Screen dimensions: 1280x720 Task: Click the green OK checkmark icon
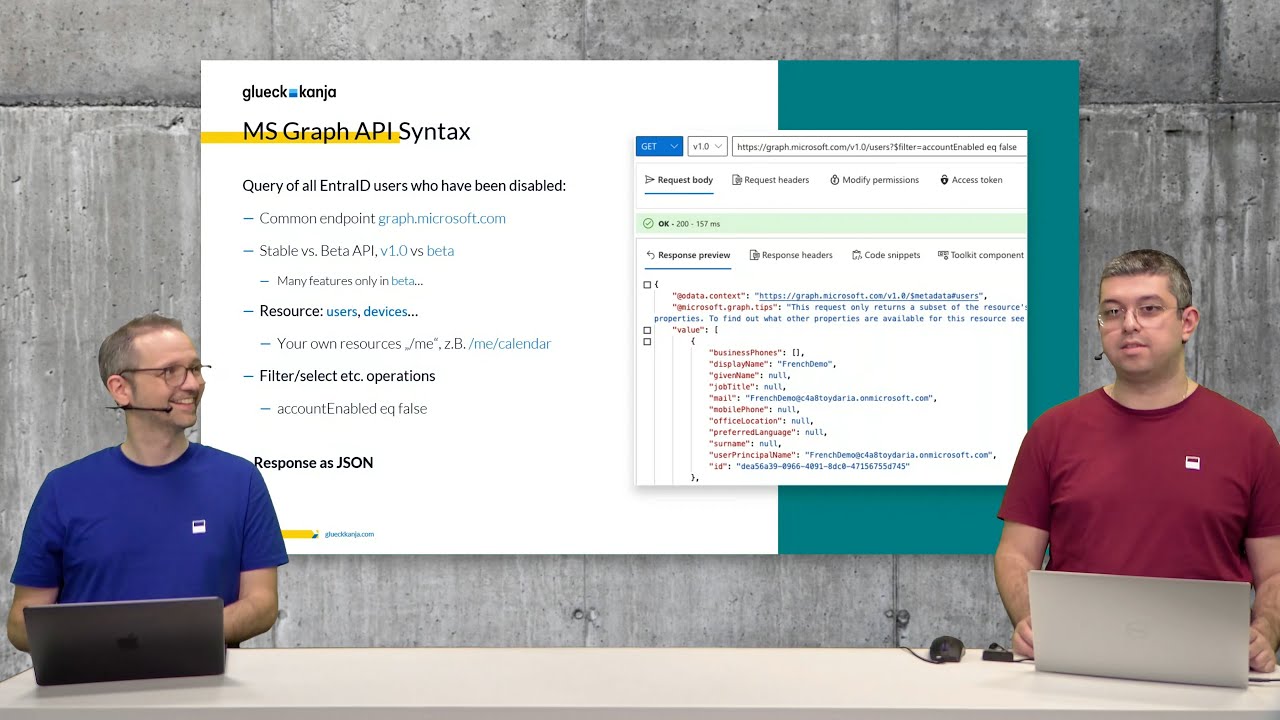648,224
